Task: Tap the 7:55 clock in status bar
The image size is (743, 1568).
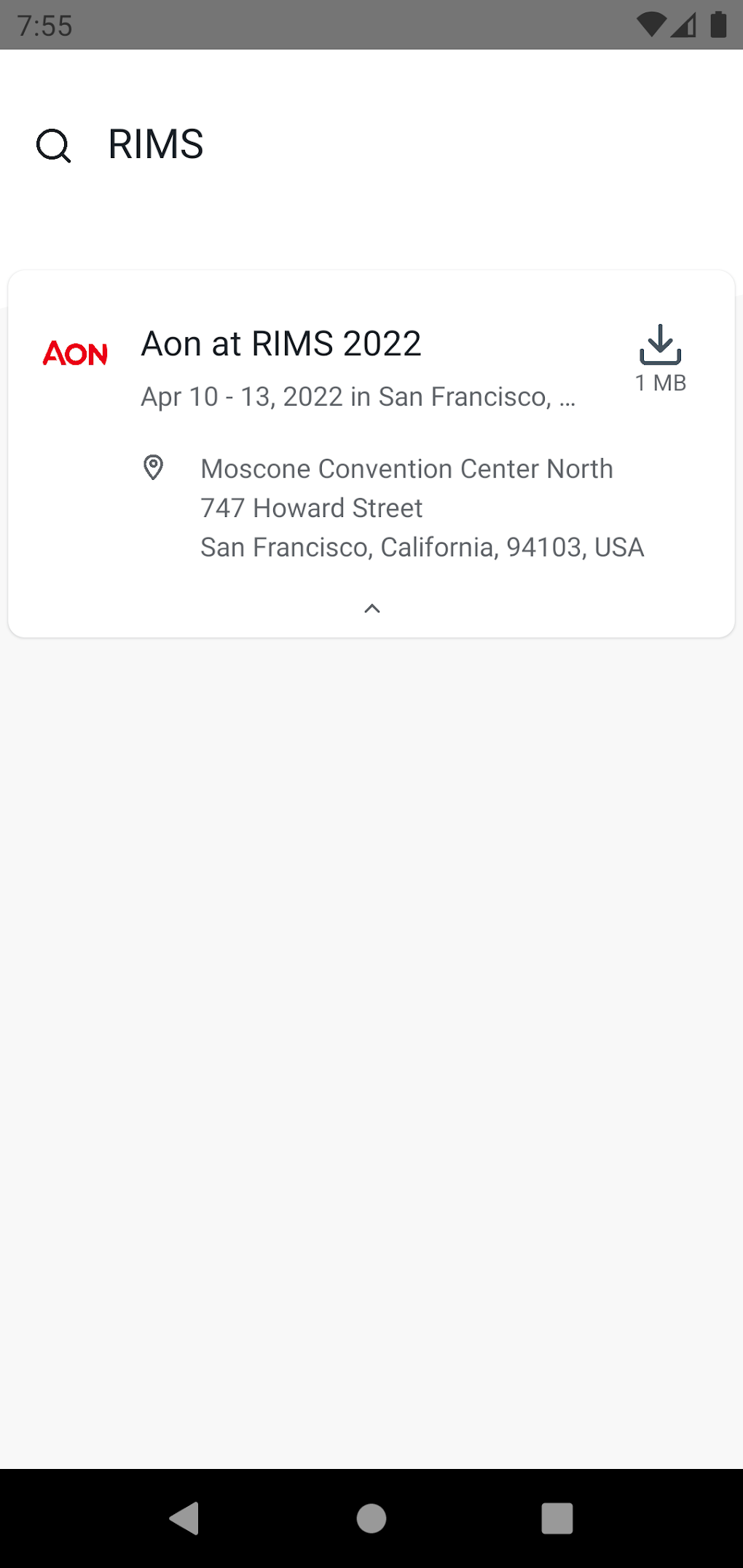Action: (45, 26)
